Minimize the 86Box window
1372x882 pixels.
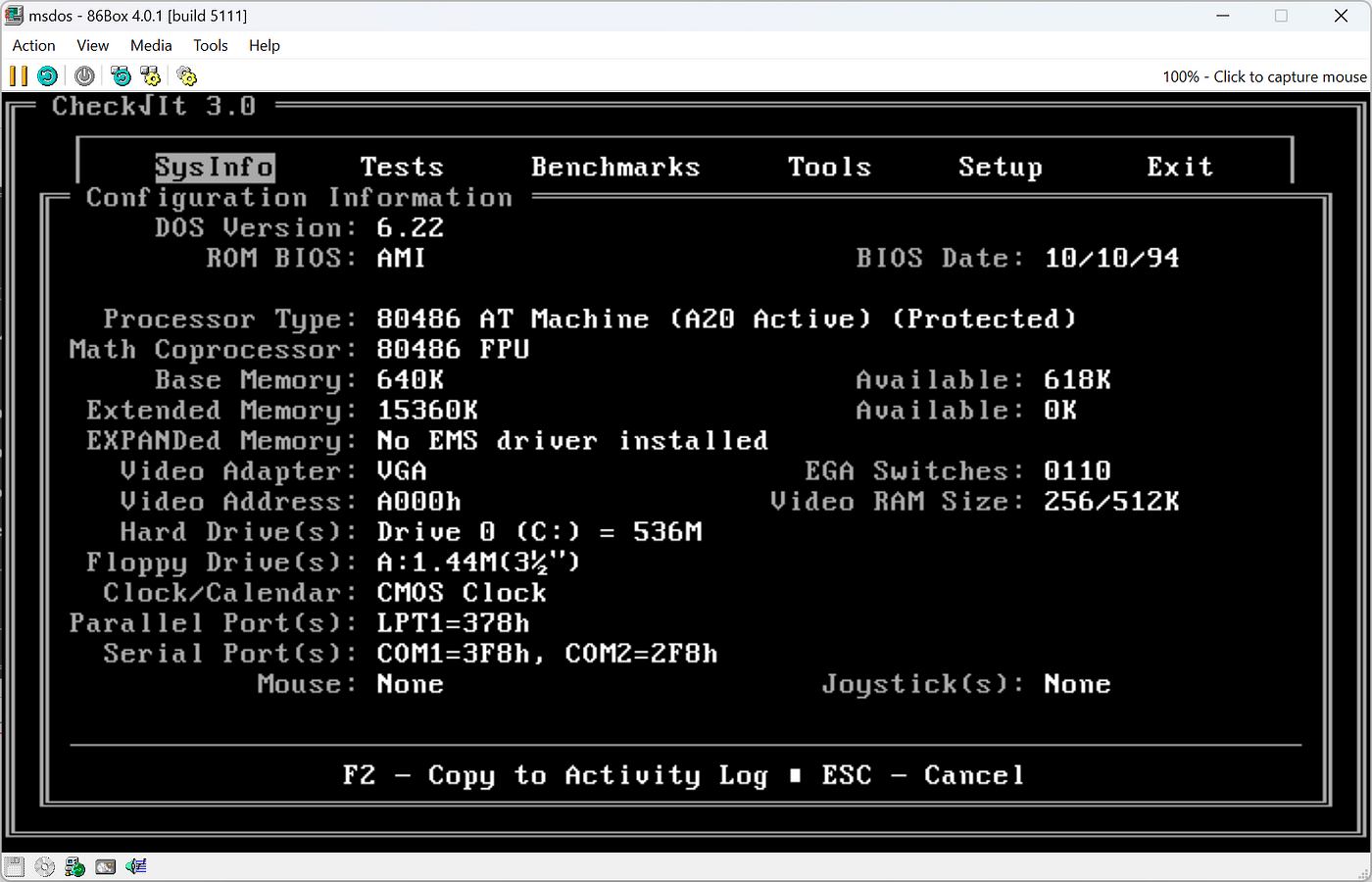click(1223, 16)
